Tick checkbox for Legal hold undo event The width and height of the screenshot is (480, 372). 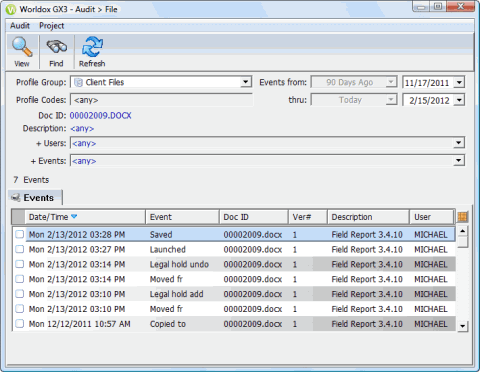click(x=20, y=264)
